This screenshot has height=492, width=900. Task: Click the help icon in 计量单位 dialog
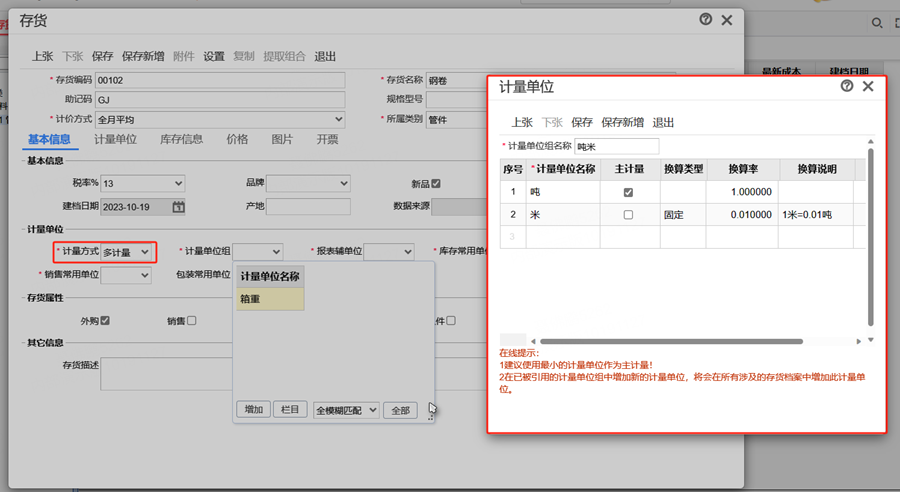[x=847, y=87]
